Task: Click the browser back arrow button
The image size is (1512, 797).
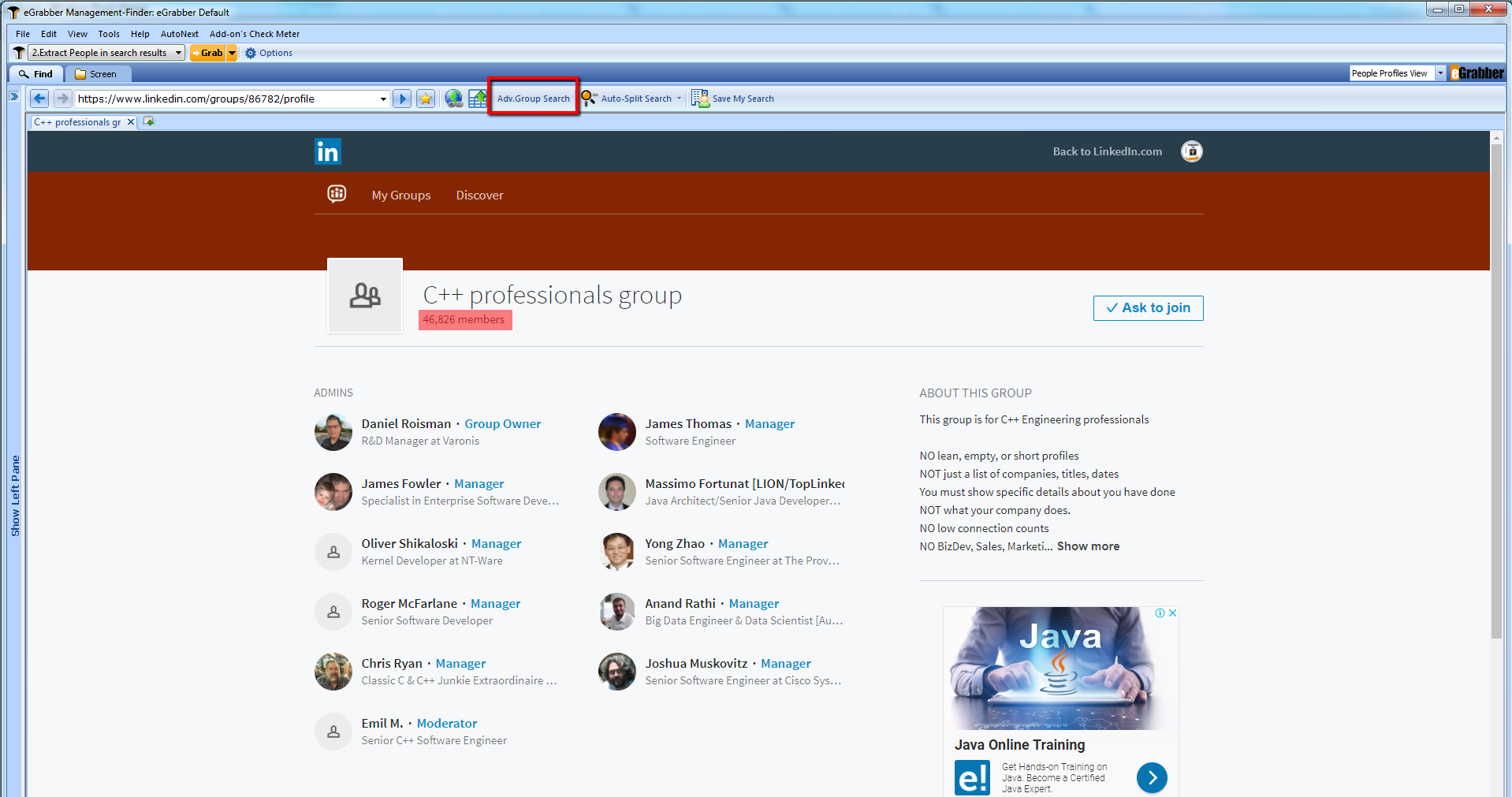Action: pyautogui.click(x=39, y=99)
